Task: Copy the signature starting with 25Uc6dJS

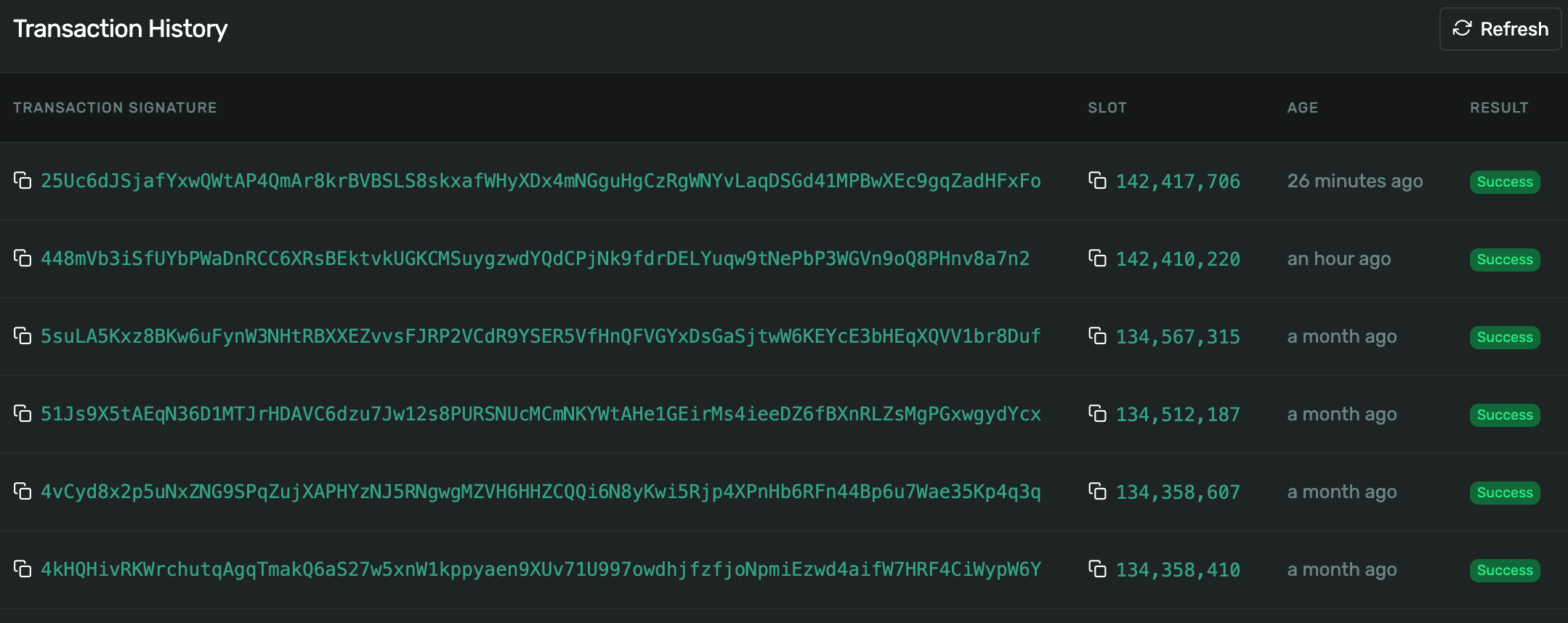Action: coord(23,180)
